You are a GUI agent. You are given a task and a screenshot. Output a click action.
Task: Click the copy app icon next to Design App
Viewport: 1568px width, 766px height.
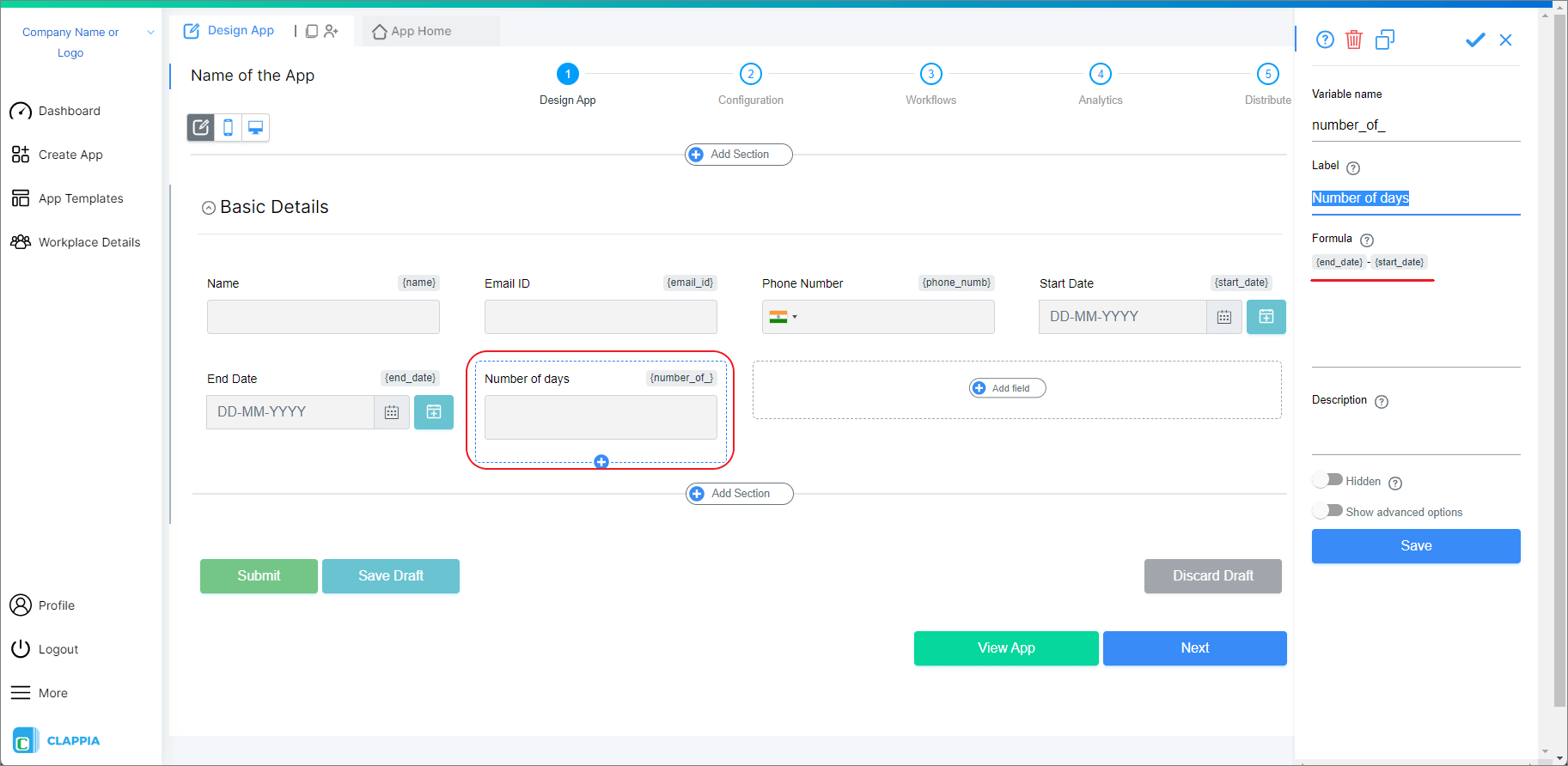click(312, 31)
